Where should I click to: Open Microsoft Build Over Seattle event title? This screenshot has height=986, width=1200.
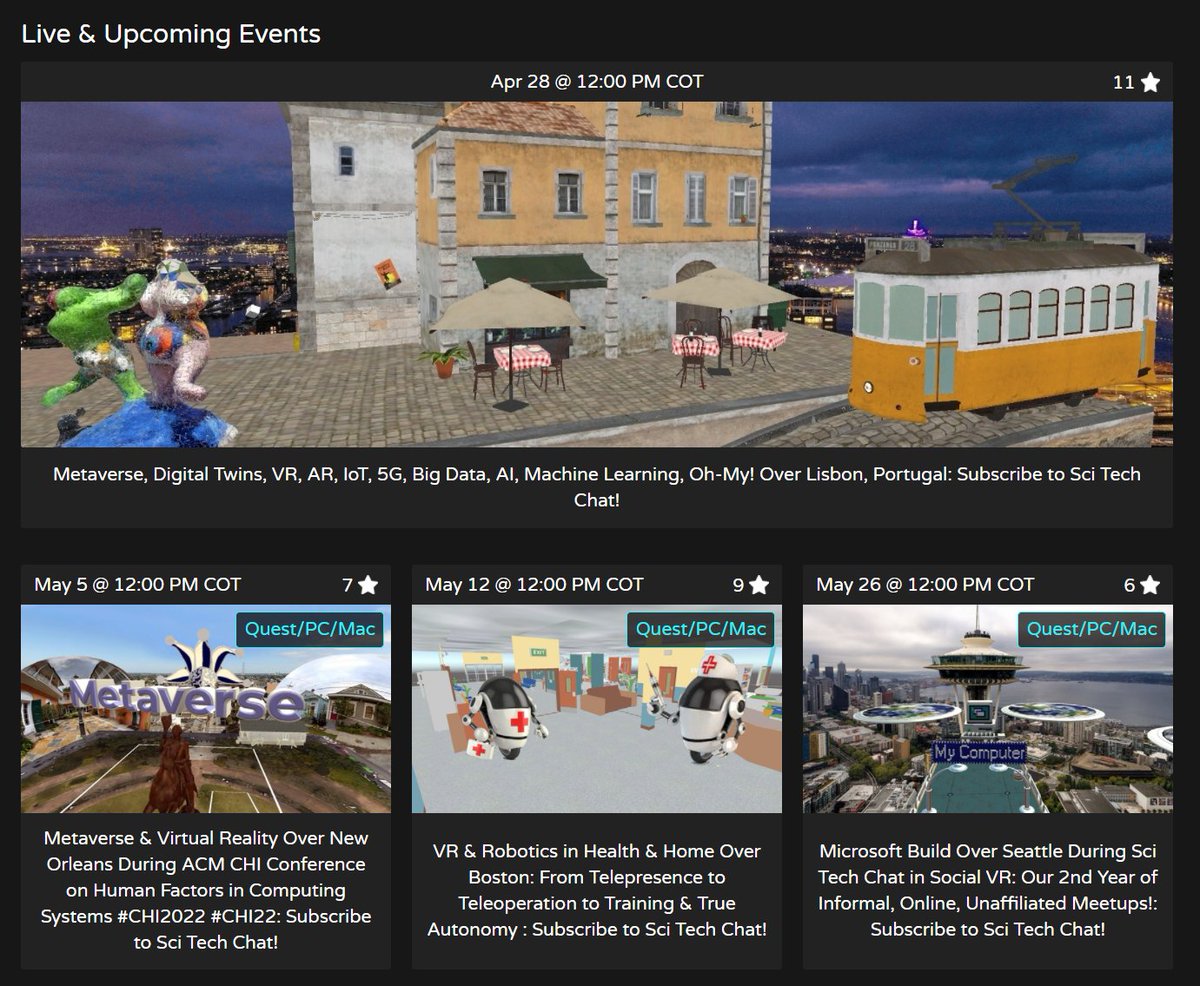(x=988, y=890)
